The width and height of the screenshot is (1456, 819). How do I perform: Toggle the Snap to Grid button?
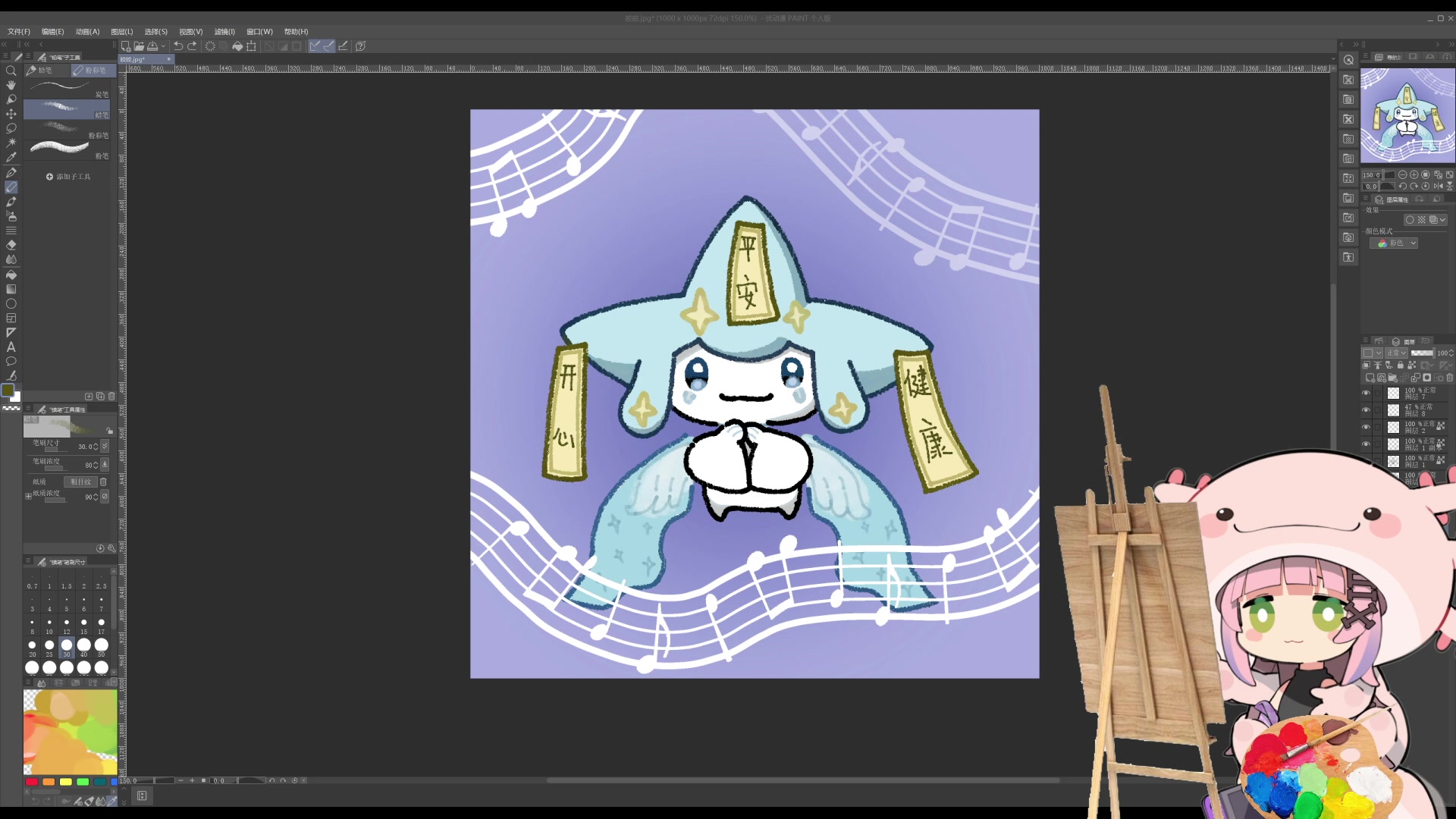[343, 46]
